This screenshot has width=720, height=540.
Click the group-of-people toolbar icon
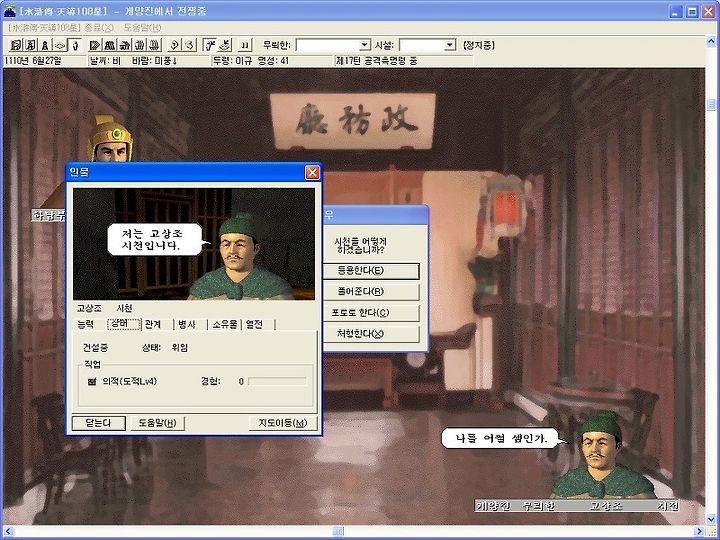tap(110, 45)
